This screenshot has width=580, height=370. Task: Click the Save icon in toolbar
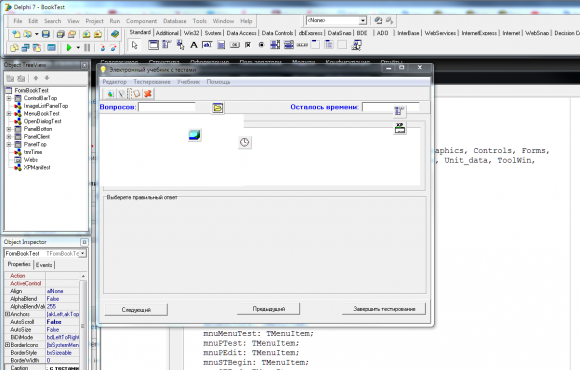point(45,34)
